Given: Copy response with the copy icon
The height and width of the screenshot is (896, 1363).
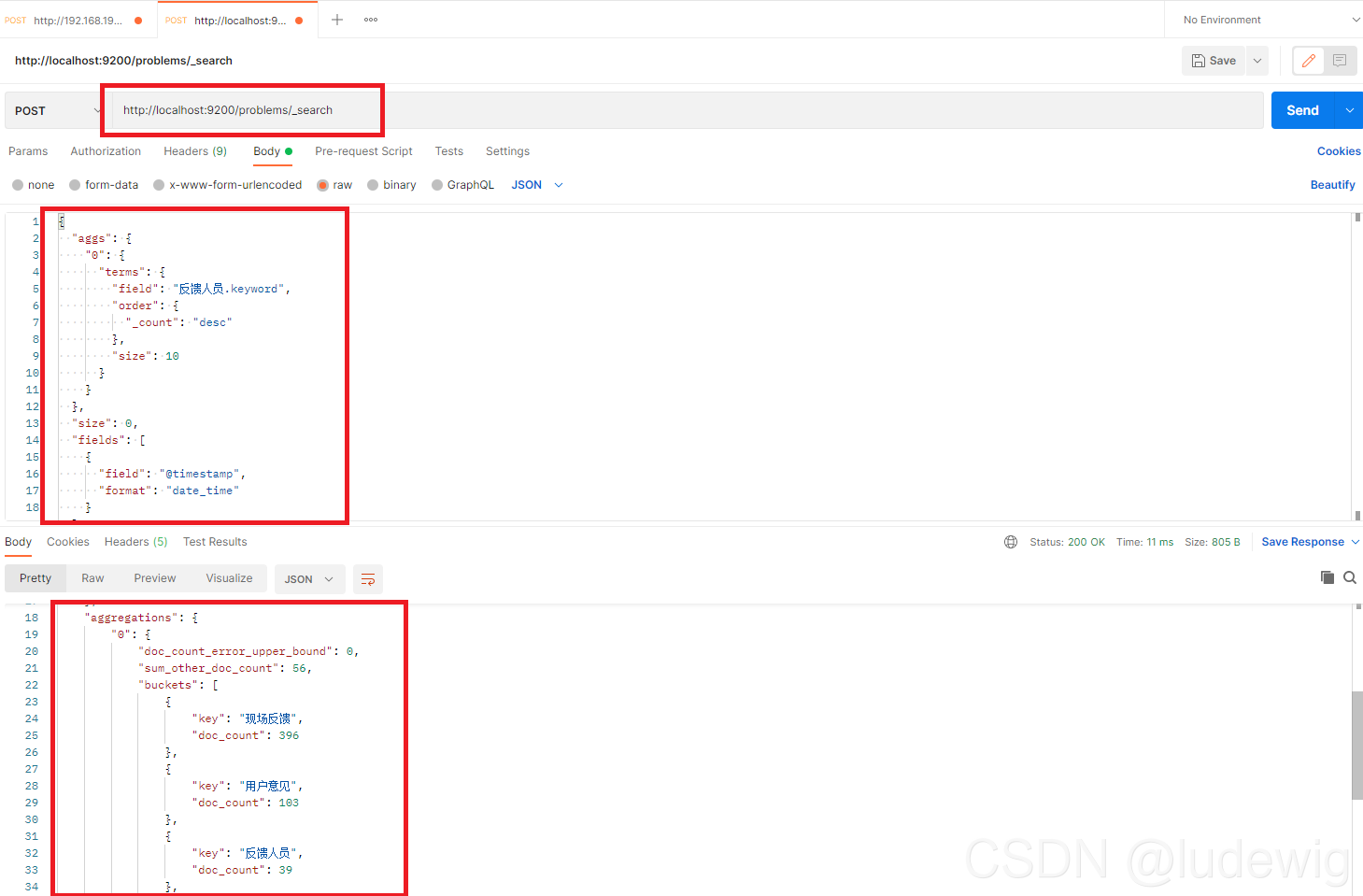Looking at the screenshot, I should point(1327,577).
